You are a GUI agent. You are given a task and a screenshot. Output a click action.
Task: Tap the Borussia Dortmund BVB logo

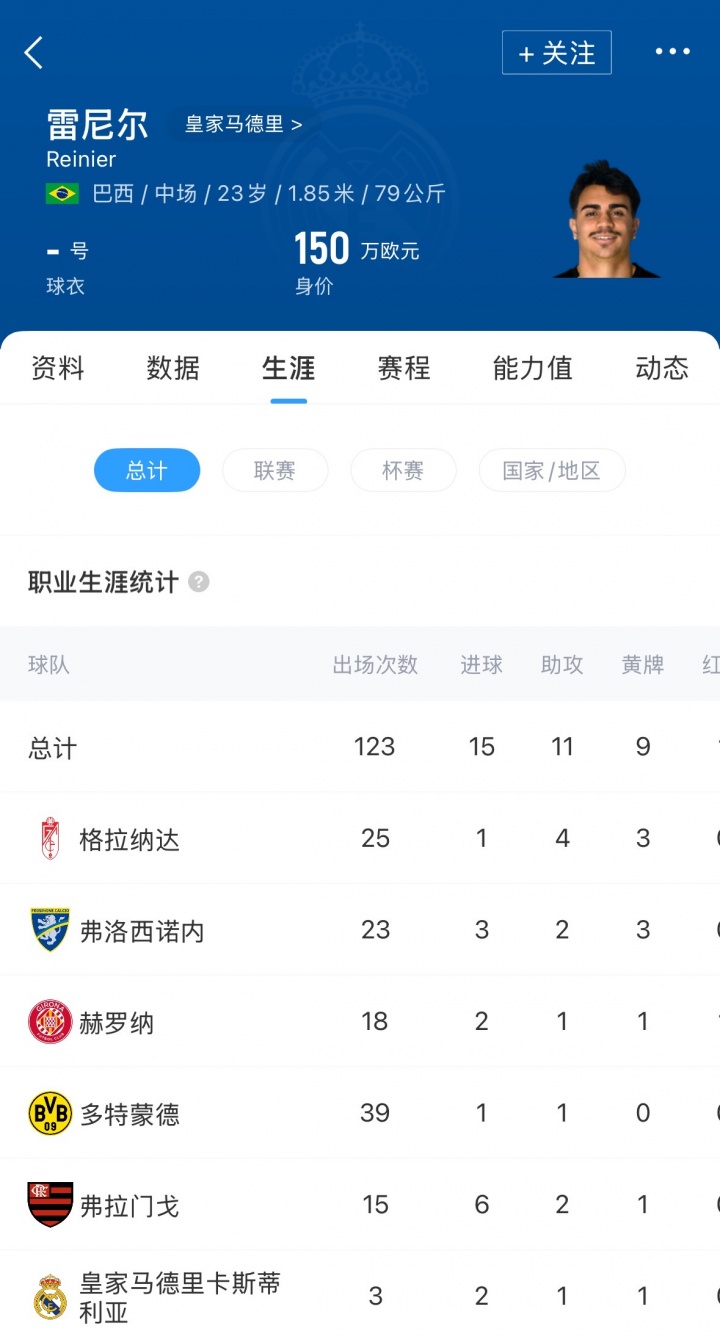(50, 1114)
